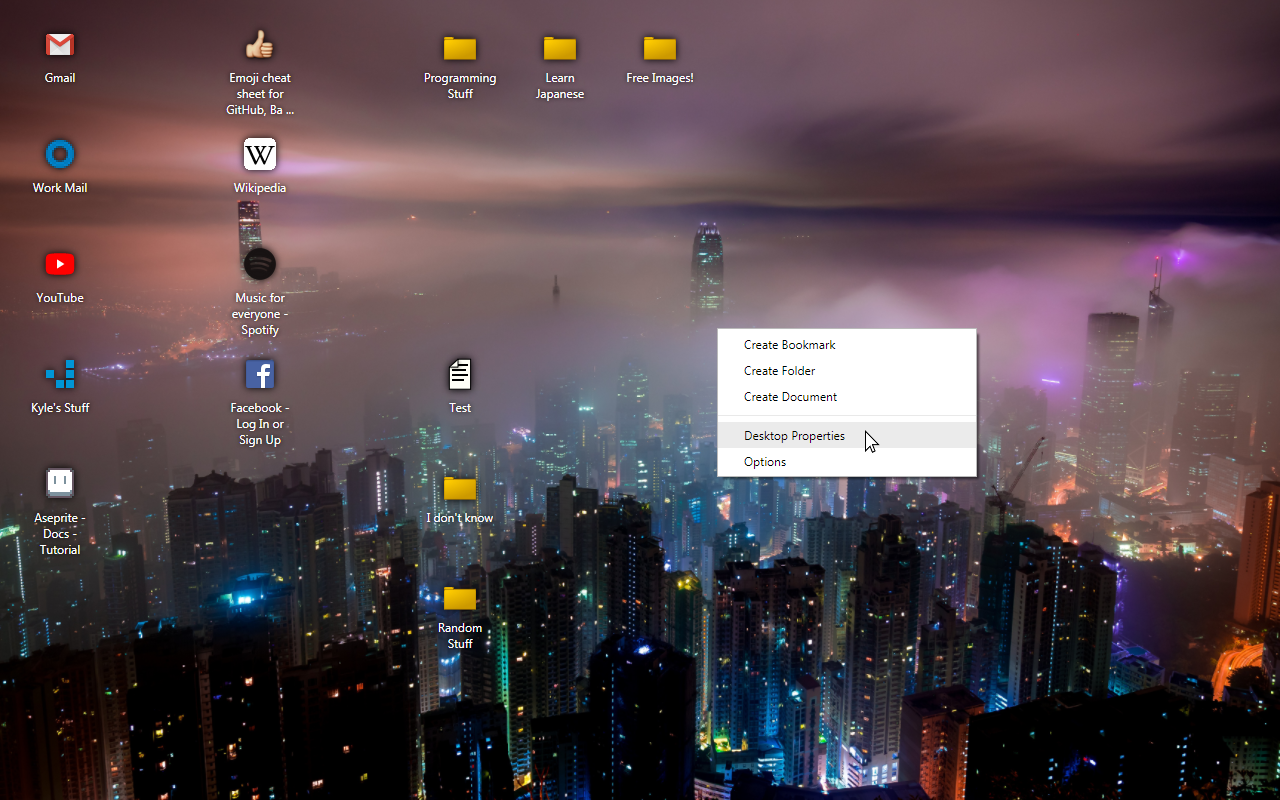The height and width of the screenshot is (800, 1280).
Task: Choose Create Document
Action: 789,396
